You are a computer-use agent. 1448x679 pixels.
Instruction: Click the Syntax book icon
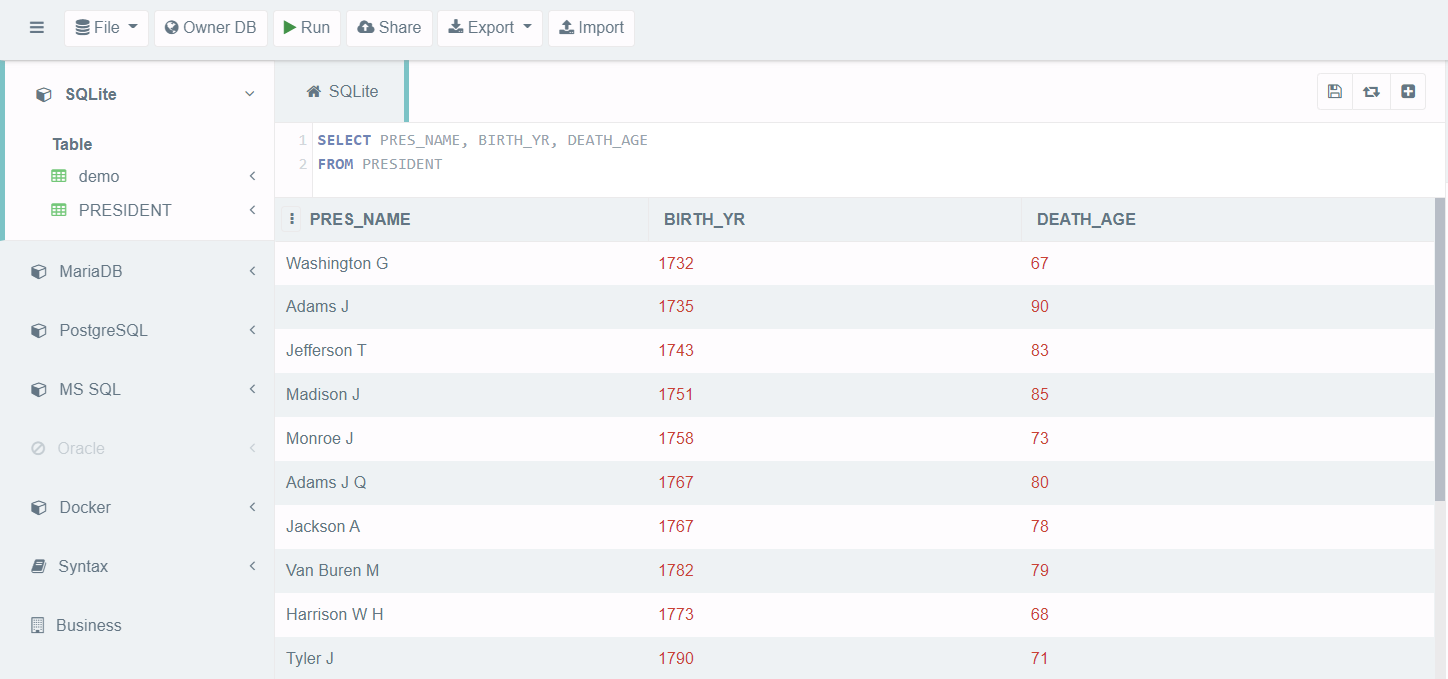click(38, 566)
